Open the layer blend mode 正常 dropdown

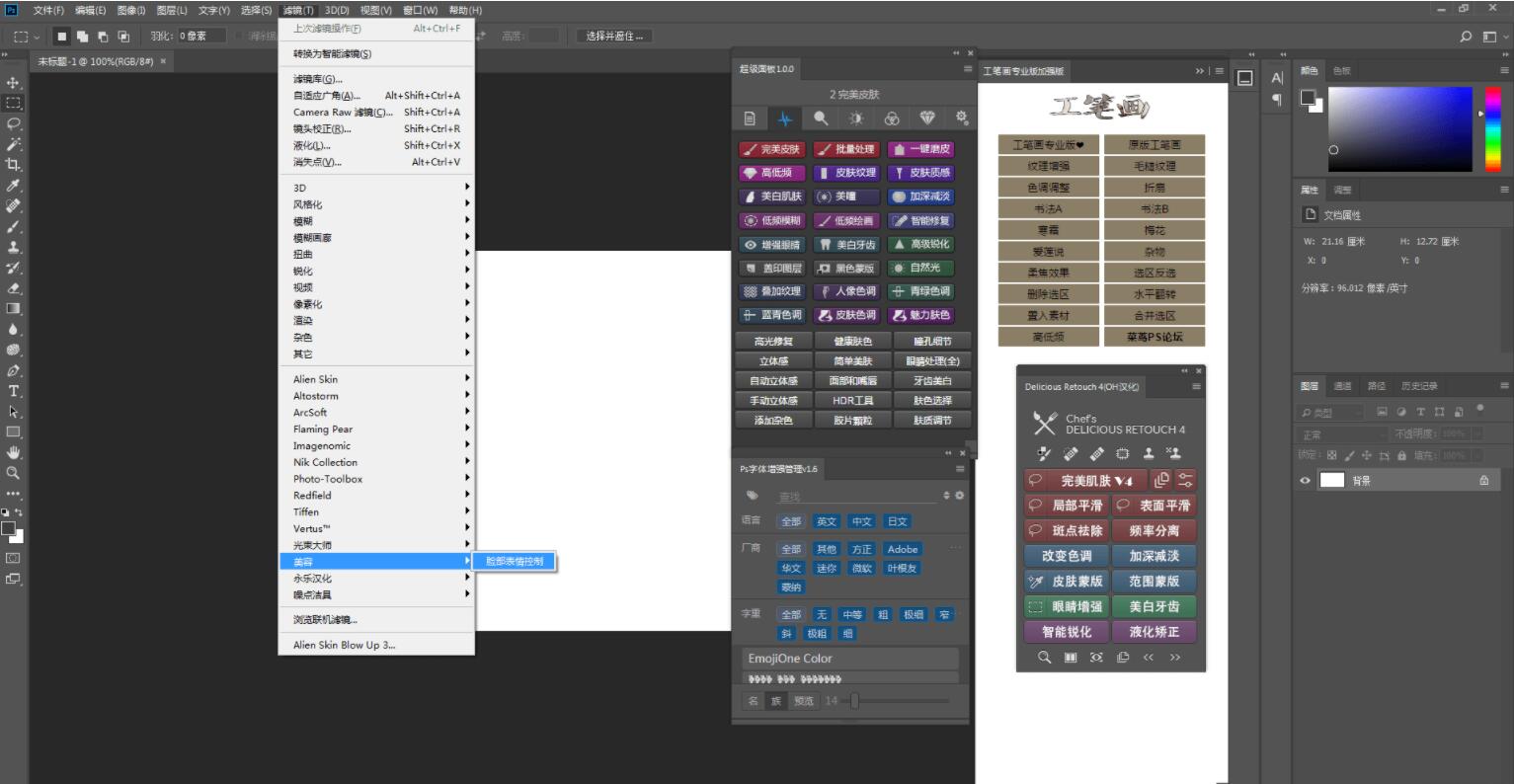pyautogui.click(x=1344, y=434)
